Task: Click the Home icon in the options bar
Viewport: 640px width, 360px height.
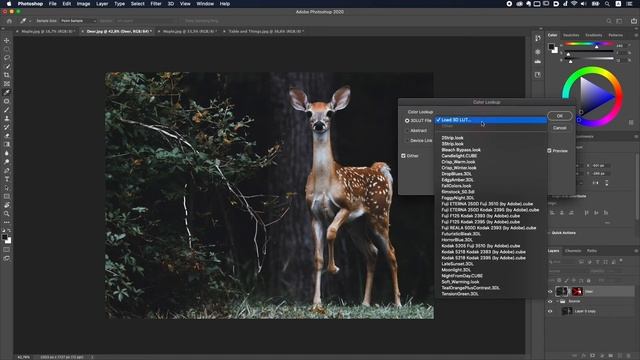Action: (9, 21)
